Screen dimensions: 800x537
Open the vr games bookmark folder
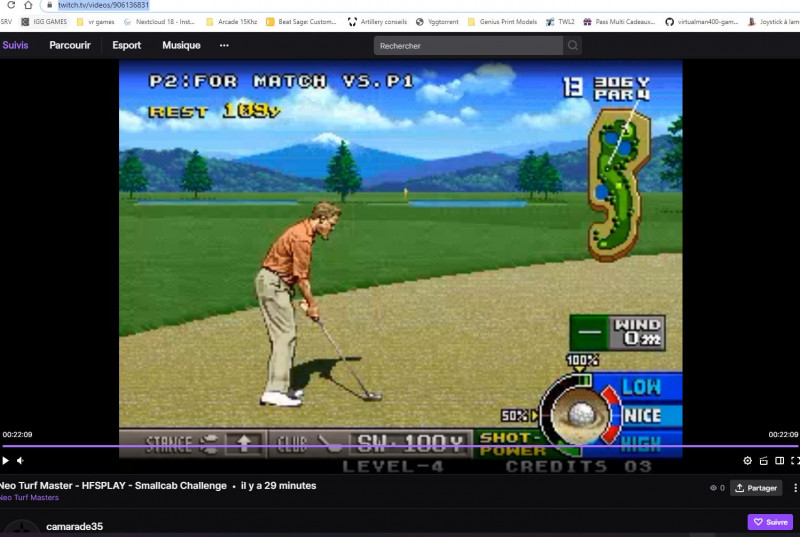[95, 22]
